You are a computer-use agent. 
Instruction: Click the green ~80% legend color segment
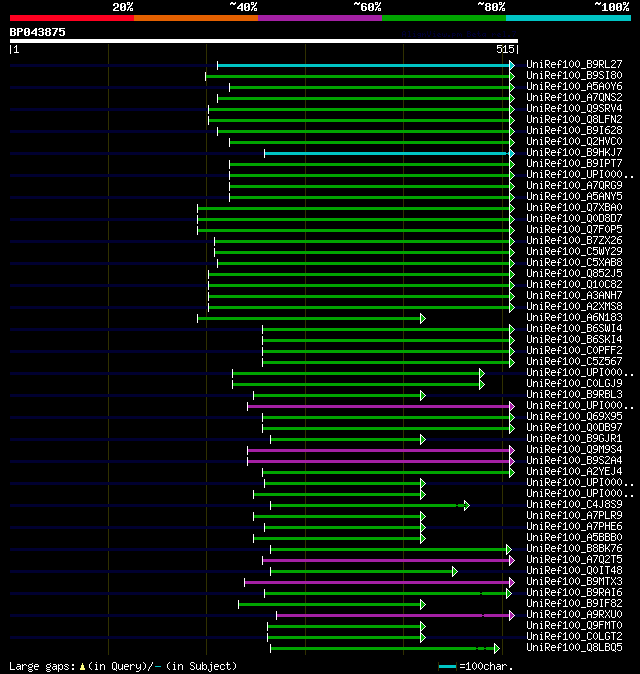click(444, 18)
